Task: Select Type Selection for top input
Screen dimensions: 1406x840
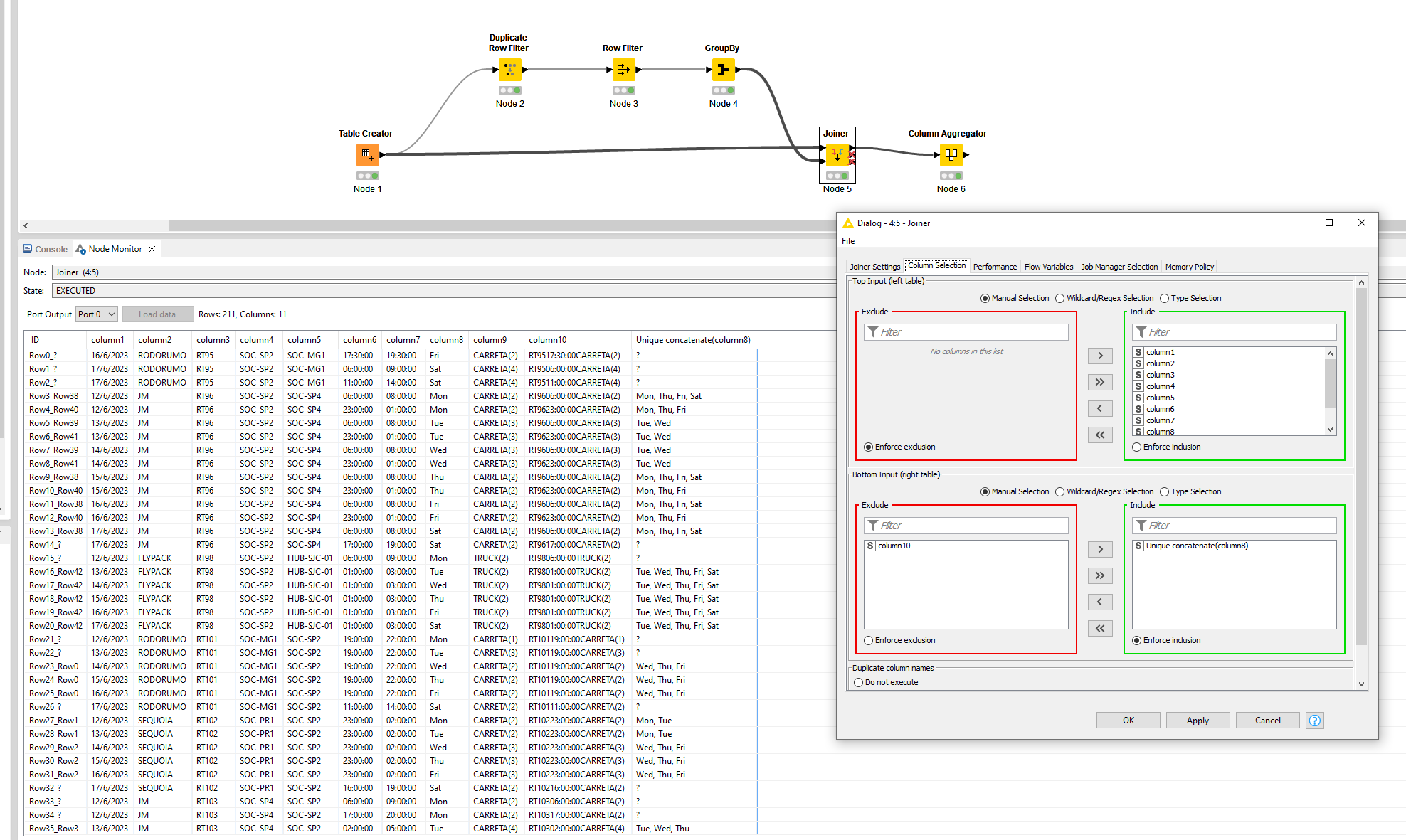Action: 1164,298
